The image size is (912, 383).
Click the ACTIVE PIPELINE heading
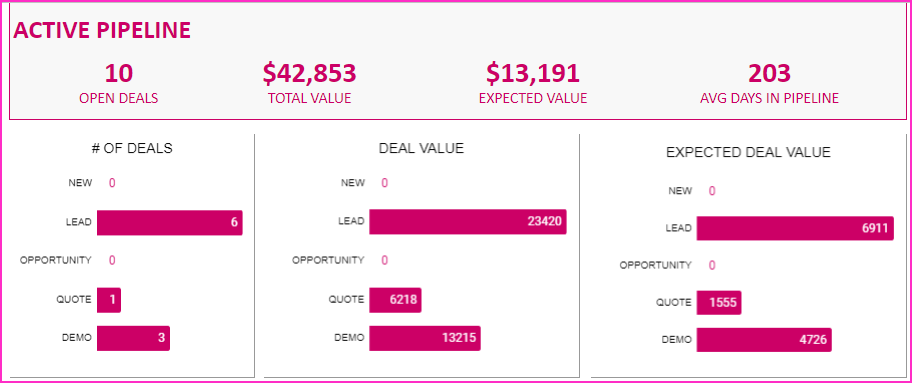pos(102,30)
